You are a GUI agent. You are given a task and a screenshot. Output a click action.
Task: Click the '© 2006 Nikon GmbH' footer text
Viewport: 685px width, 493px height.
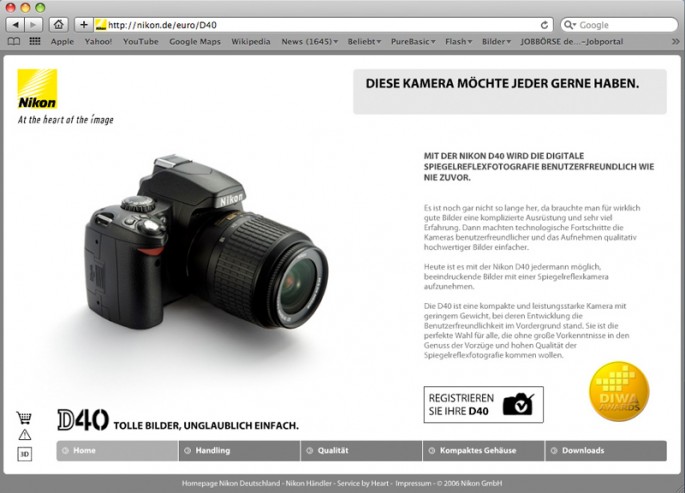[470, 483]
